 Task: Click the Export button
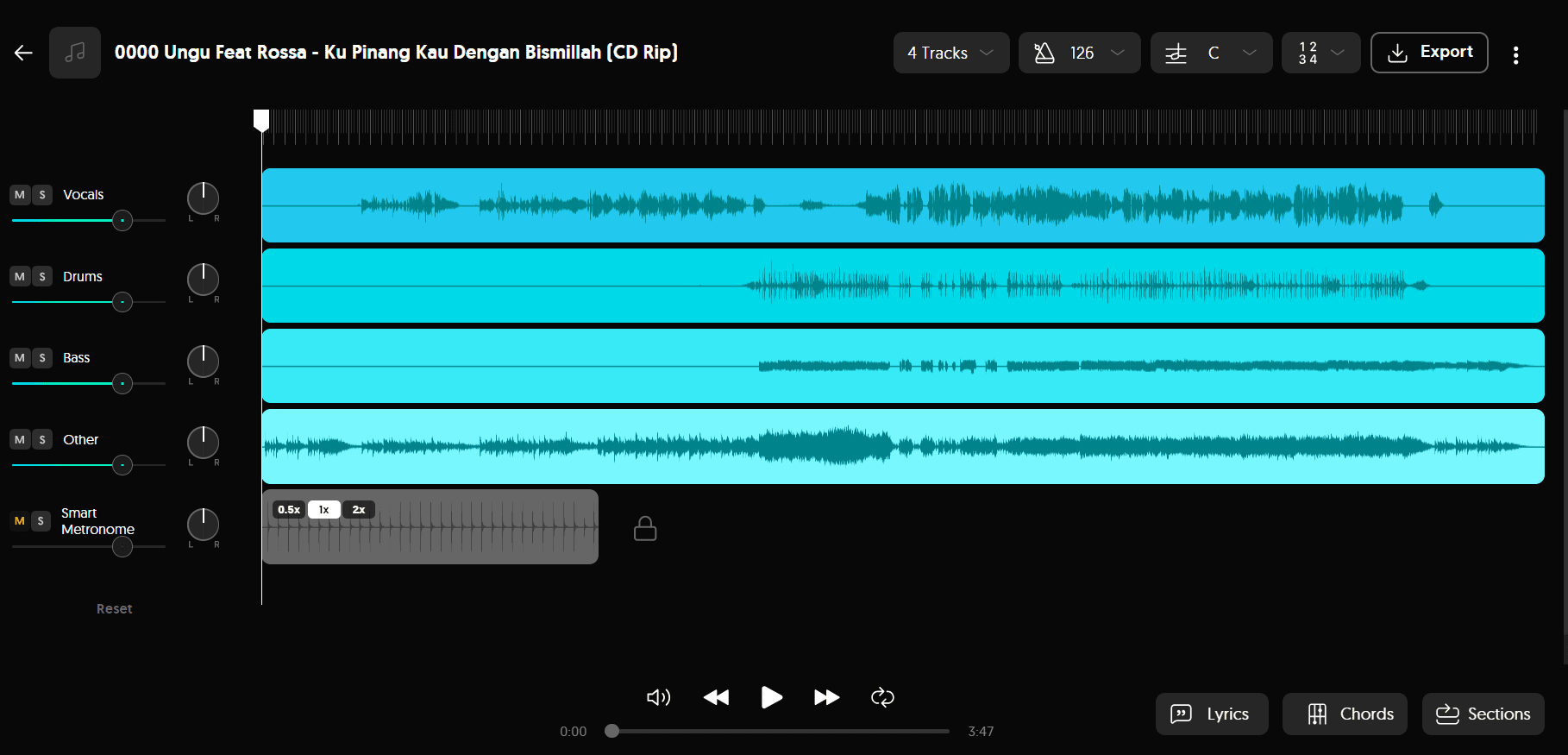[1428, 53]
